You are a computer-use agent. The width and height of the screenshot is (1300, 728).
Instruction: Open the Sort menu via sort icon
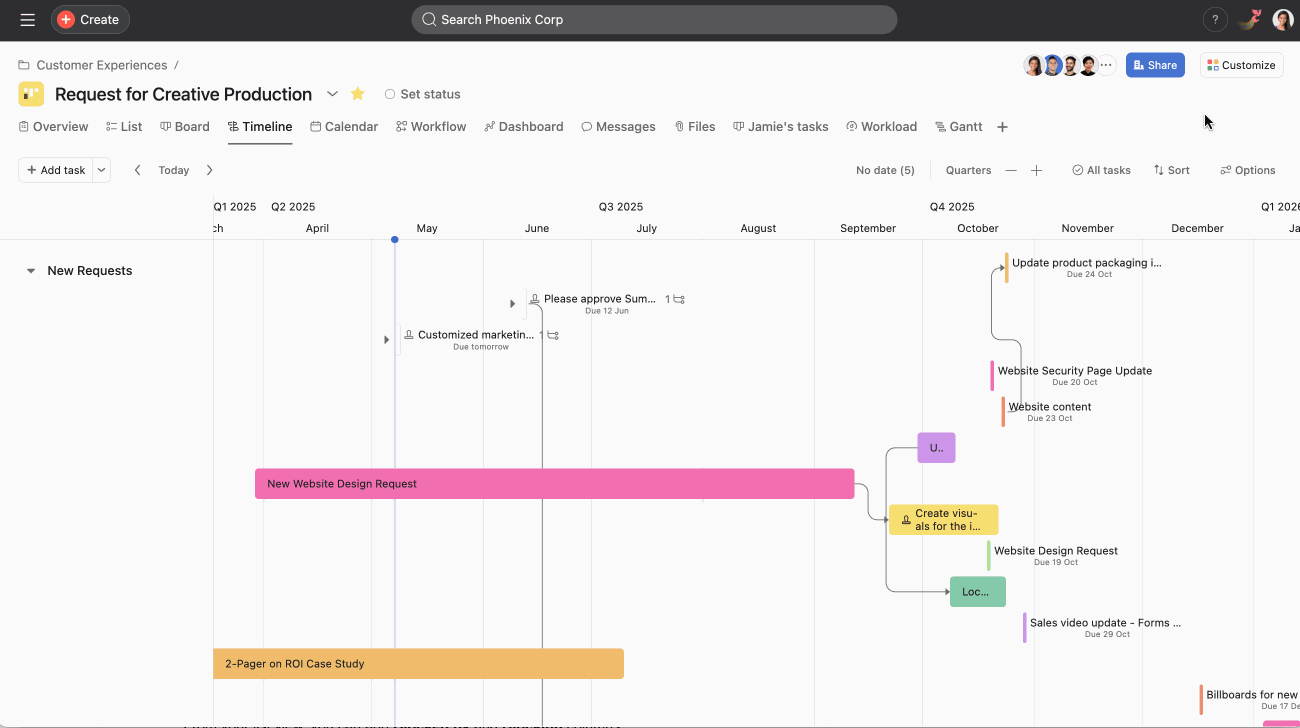pos(1171,170)
